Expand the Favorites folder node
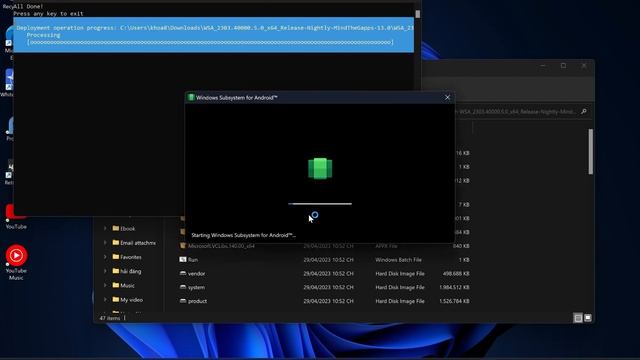This screenshot has height=360, width=640. (x=105, y=257)
